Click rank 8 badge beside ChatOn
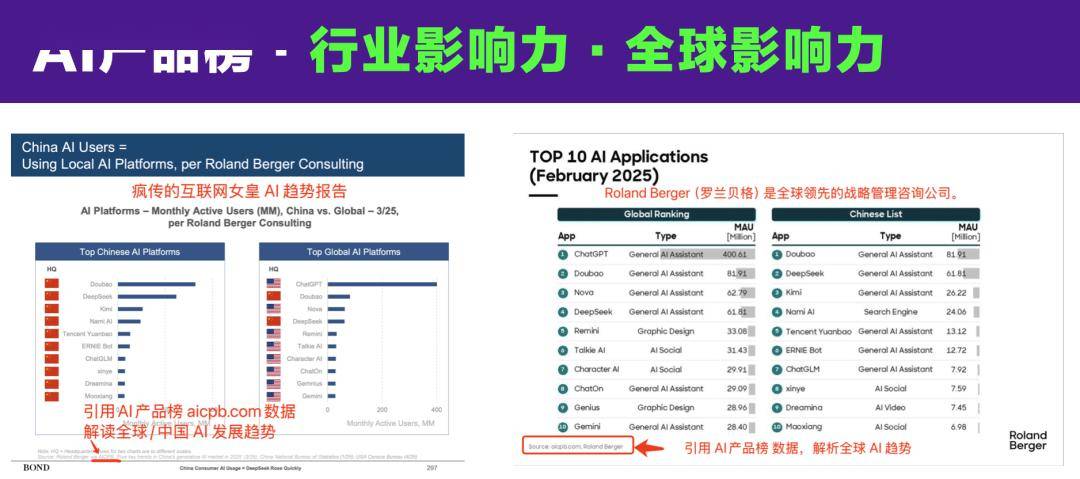Image resolution: width=1080 pixels, height=479 pixels. coord(563,389)
